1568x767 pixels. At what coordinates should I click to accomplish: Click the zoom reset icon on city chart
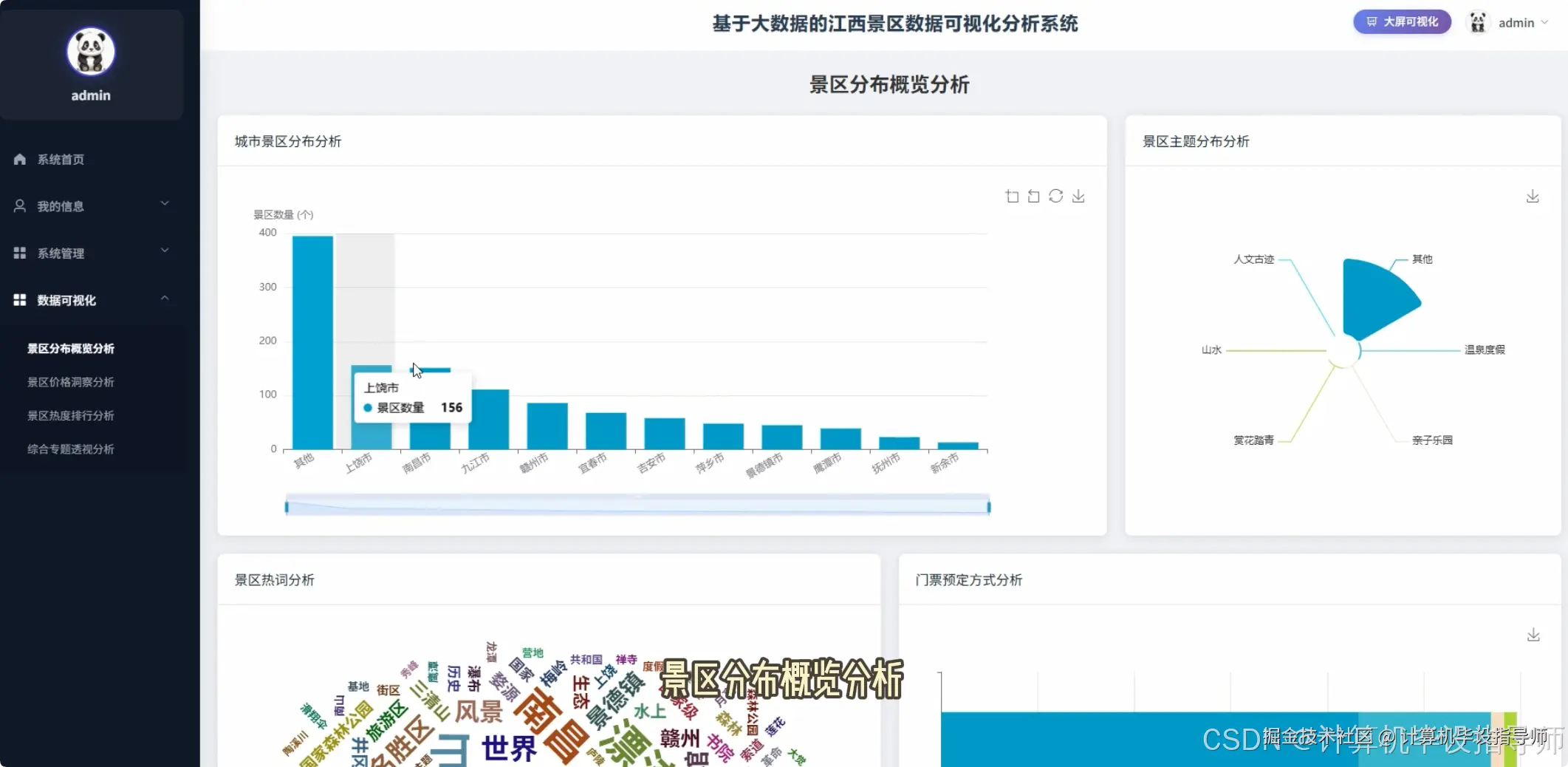click(x=1033, y=196)
